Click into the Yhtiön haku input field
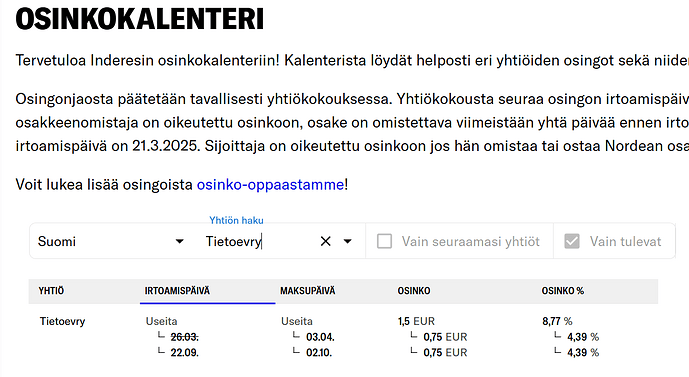The height and width of the screenshot is (377, 689). pyautogui.click(x=259, y=241)
